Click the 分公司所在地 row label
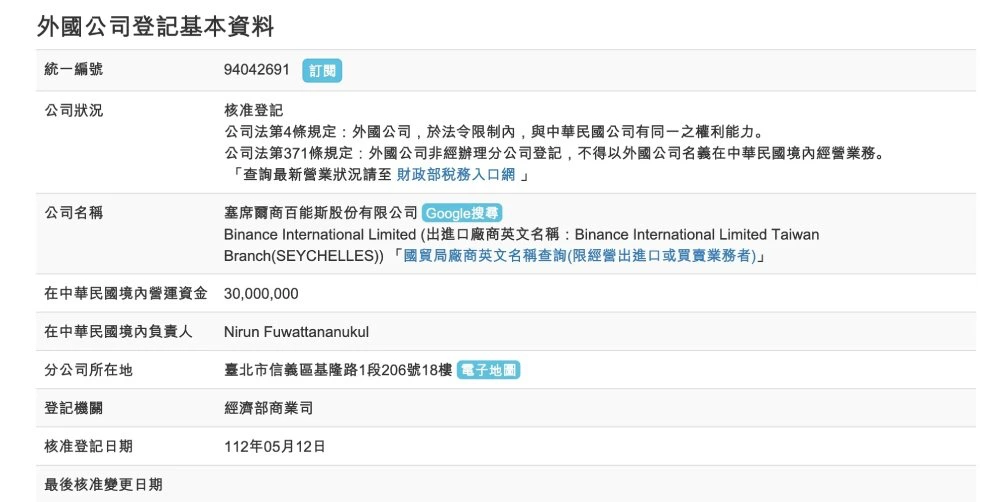This screenshot has width=1000, height=502. tap(88, 370)
